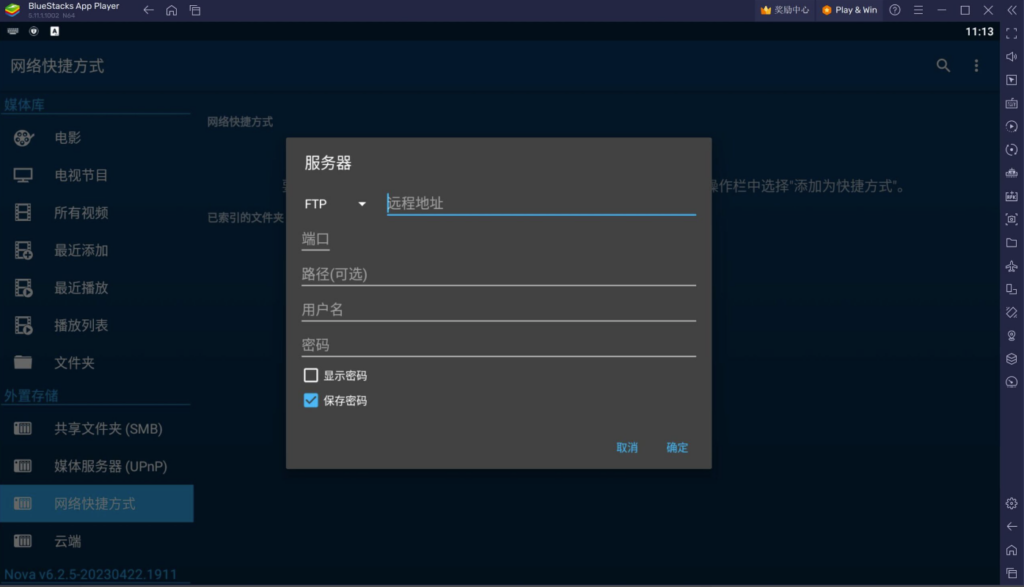Screen dimensions: 1024x587
Task: Select 电影 Movies in the media library
Action: point(70,137)
